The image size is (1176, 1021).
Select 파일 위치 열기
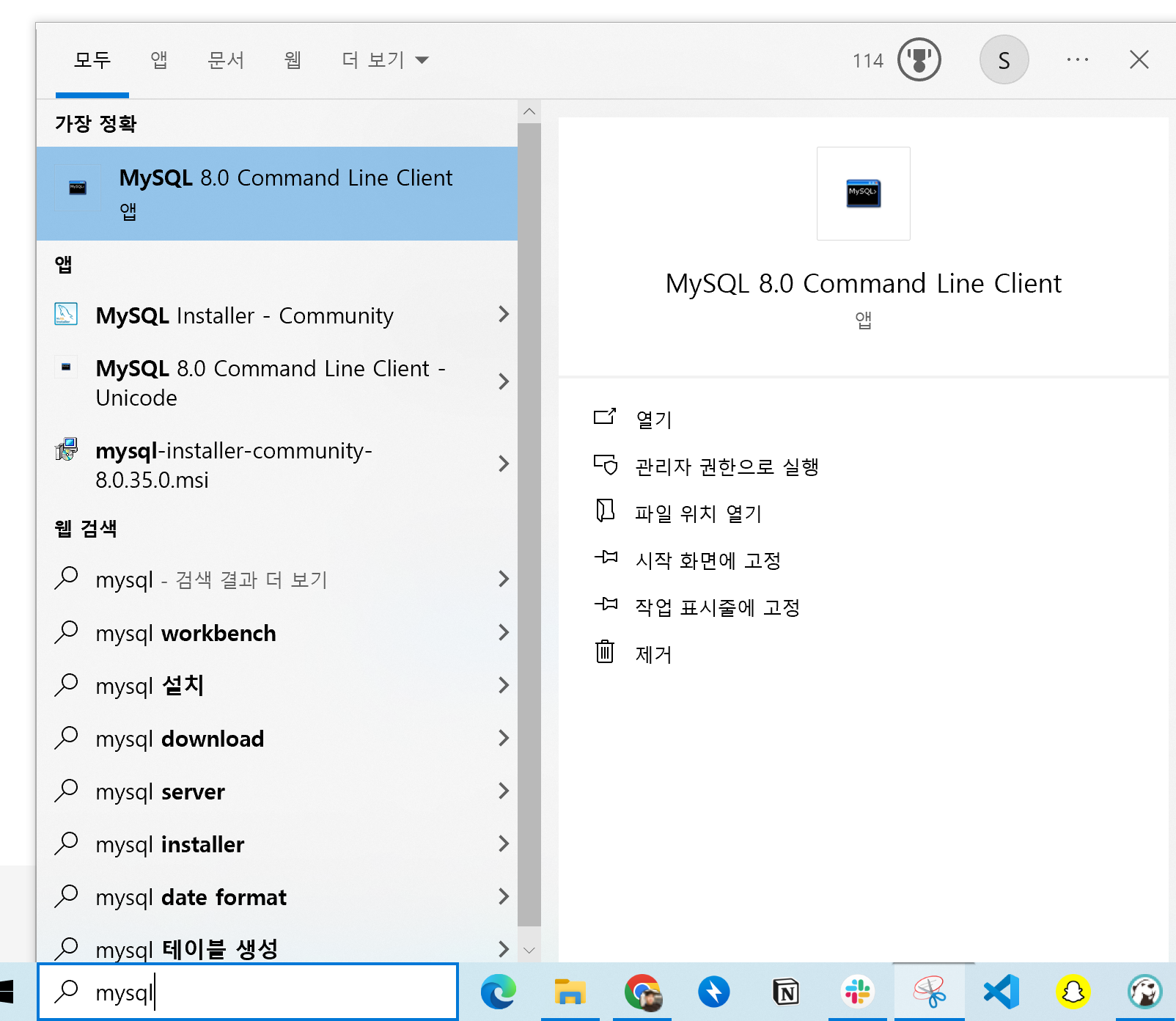[699, 513]
